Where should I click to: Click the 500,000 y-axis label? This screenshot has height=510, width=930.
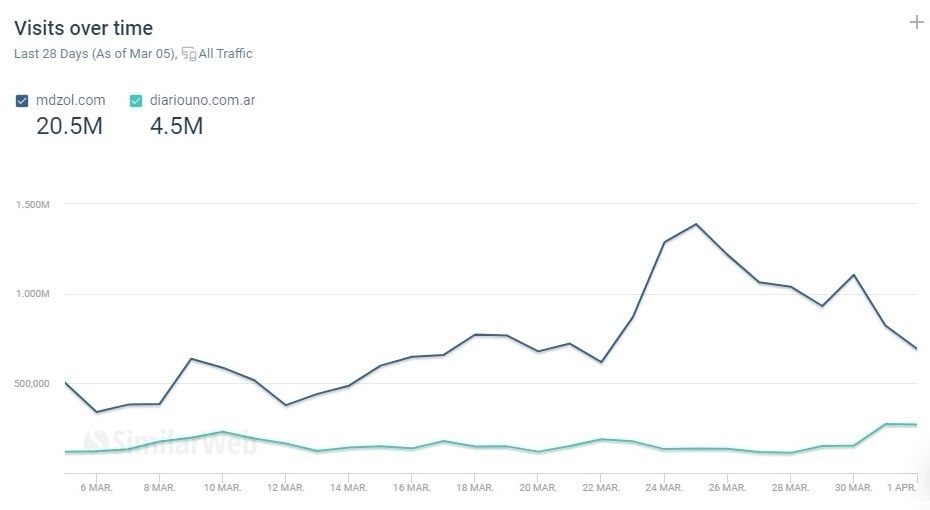[32, 384]
